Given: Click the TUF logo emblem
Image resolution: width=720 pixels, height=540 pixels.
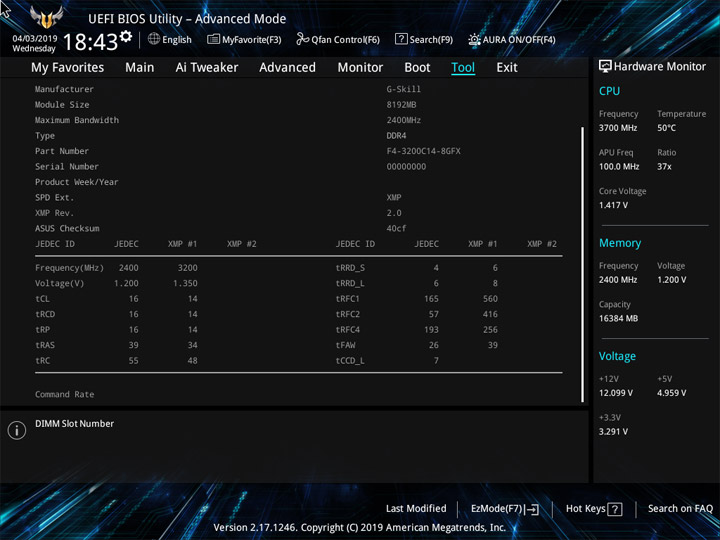Looking at the screenshot, I should click(x=46, y=17).
